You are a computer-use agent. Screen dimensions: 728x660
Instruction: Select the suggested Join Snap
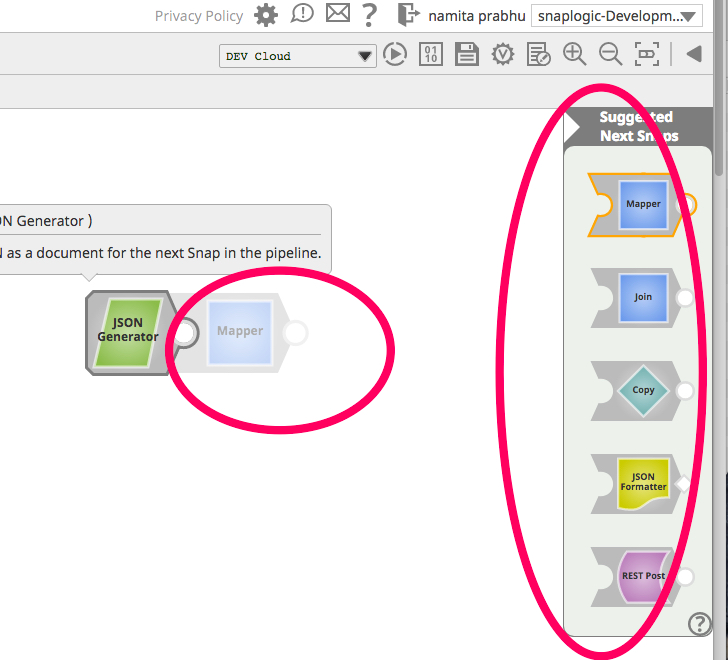pos(643,298)
